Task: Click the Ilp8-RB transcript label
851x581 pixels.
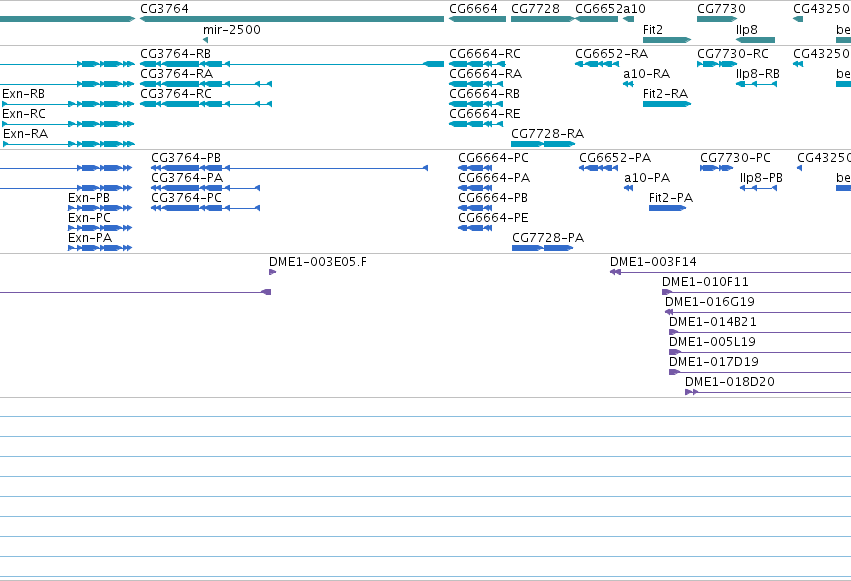Action: click(x=758, y=74)
